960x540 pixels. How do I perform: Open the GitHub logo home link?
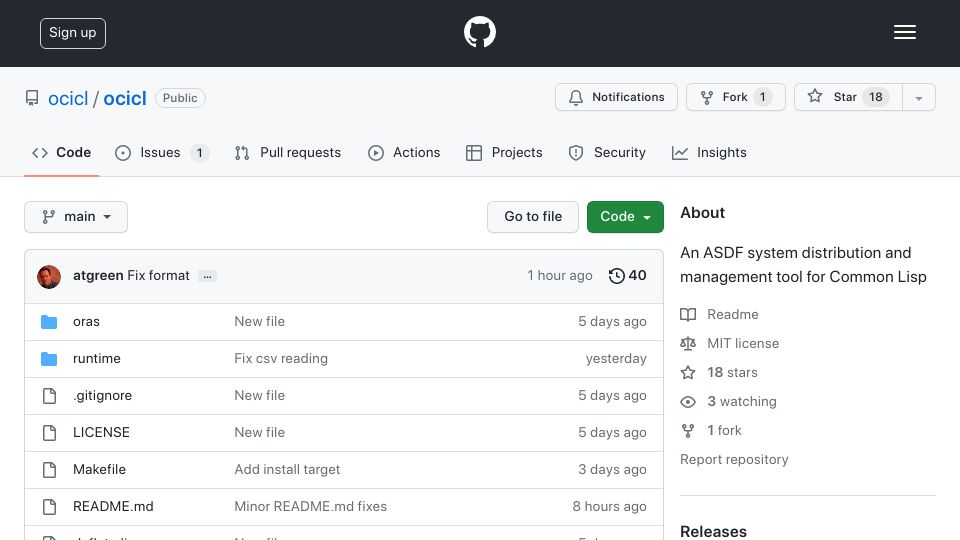coord(479,32)
